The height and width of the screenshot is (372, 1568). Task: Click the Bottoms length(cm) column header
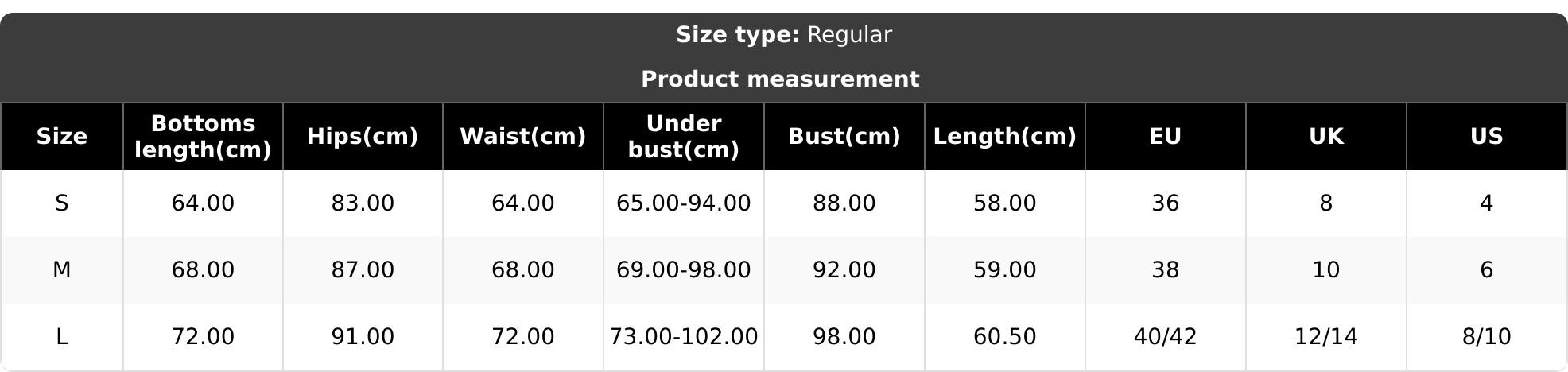[x=203, y=137]
